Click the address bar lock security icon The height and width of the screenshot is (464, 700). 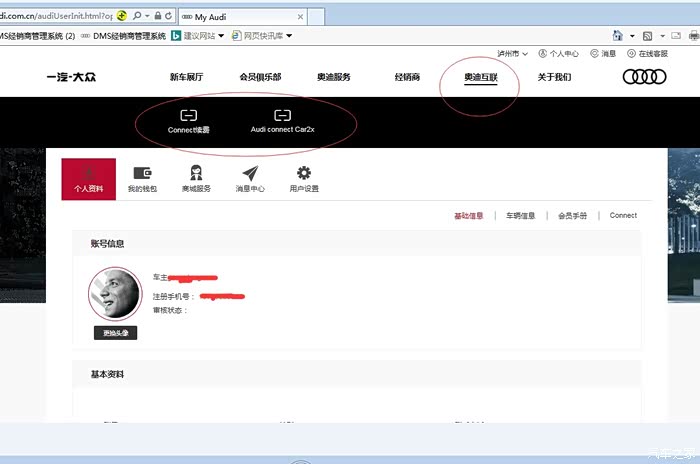tap(158, 16)
